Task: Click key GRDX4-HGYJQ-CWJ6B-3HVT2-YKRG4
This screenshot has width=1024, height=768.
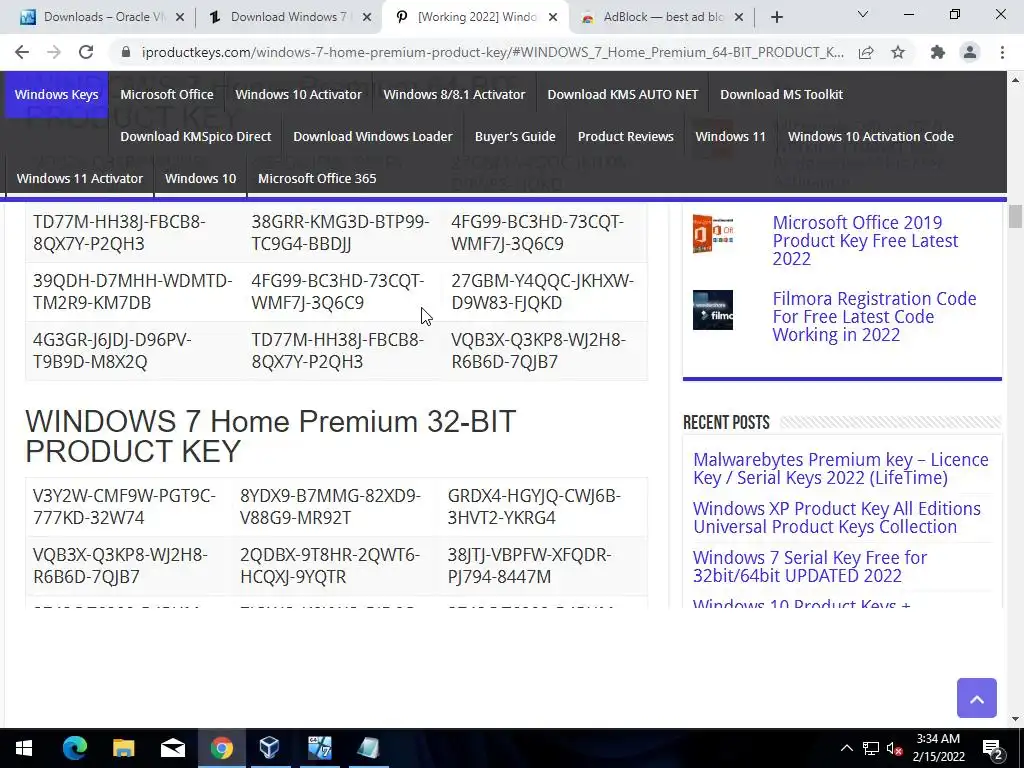Action: point(534,507)
